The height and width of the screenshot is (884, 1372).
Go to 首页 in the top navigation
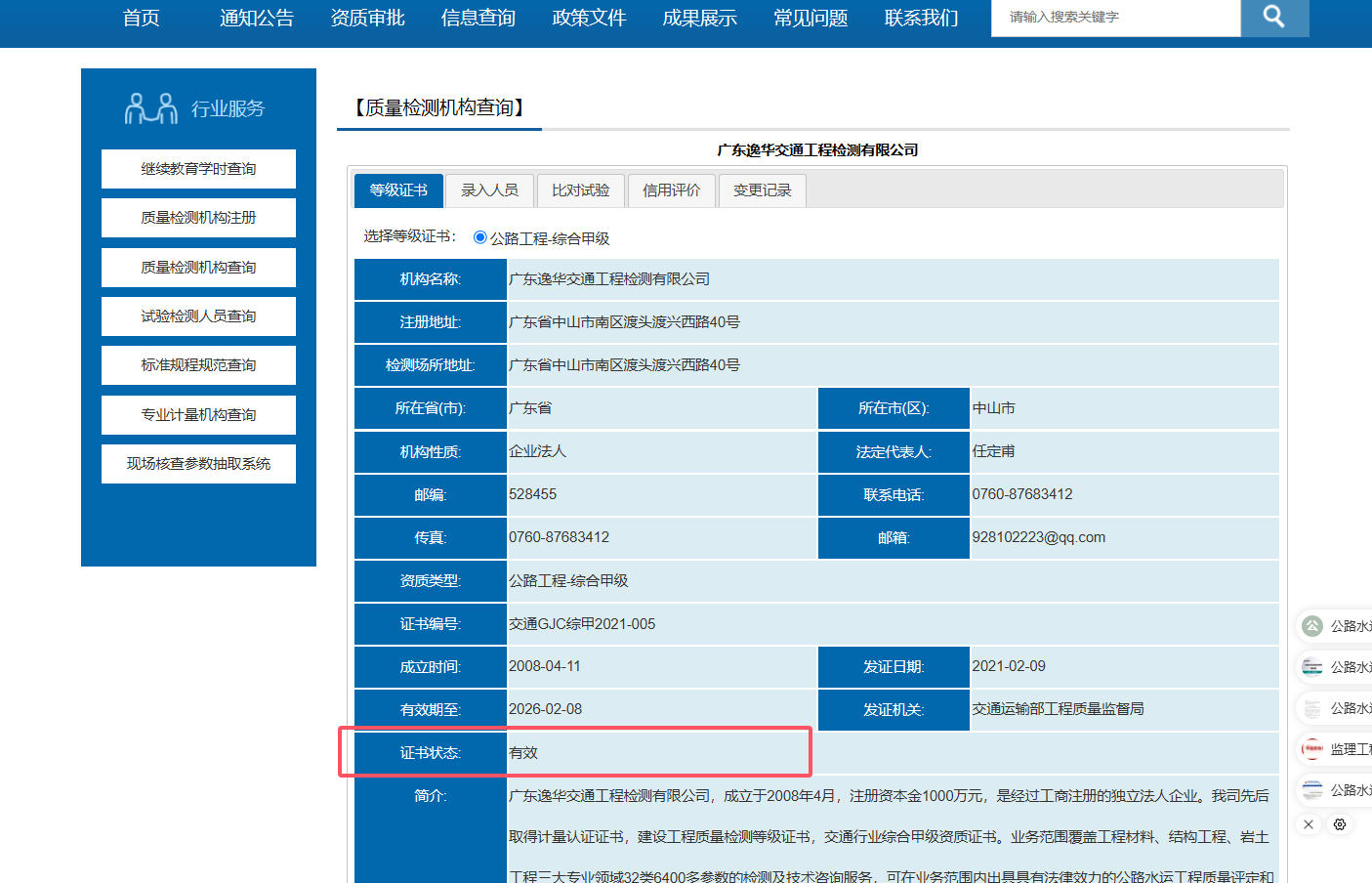point(142,18)
